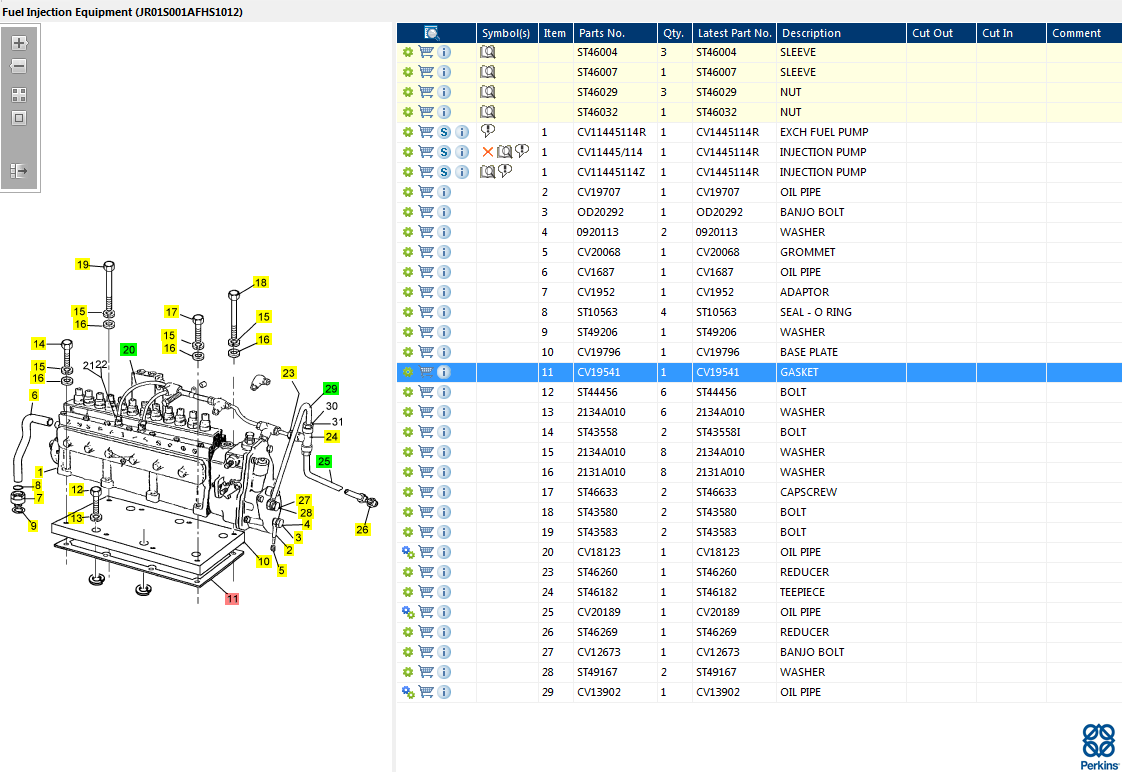The height and width of the screenshot is (772, 1122).
Task: Select the CV19796 BASE PLATE row
Action: pyautogui.click(x=759, y=352)
